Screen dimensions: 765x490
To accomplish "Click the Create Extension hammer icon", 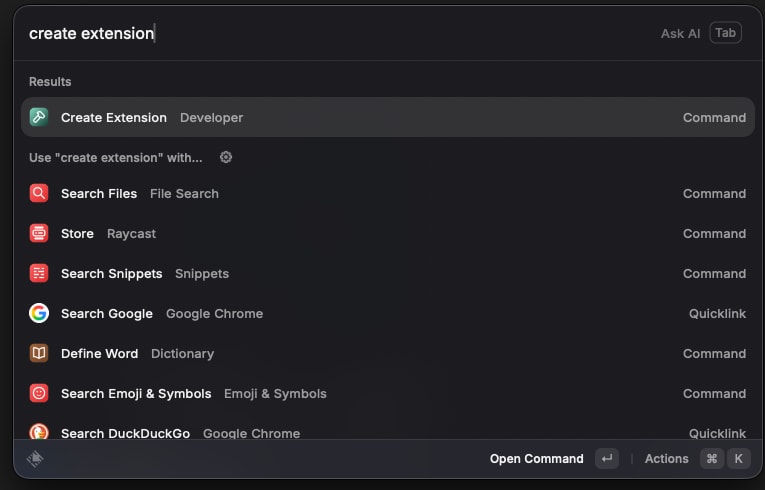I will (39, 117).
